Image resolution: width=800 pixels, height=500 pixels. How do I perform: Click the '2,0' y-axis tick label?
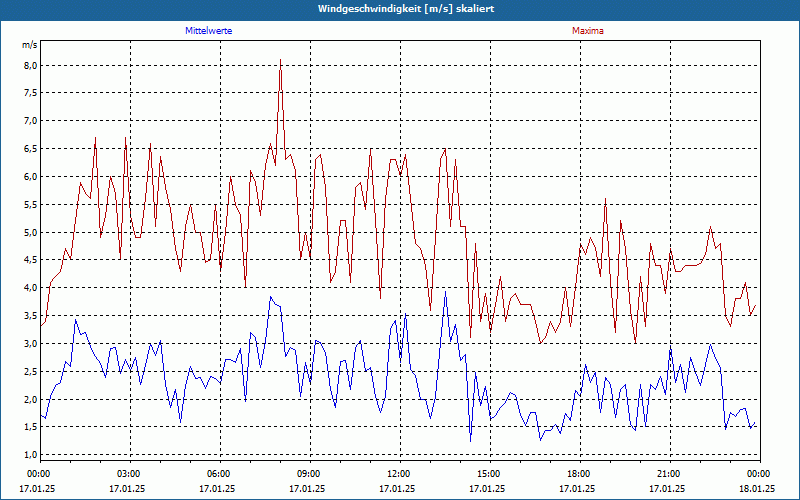pos(30,399)
